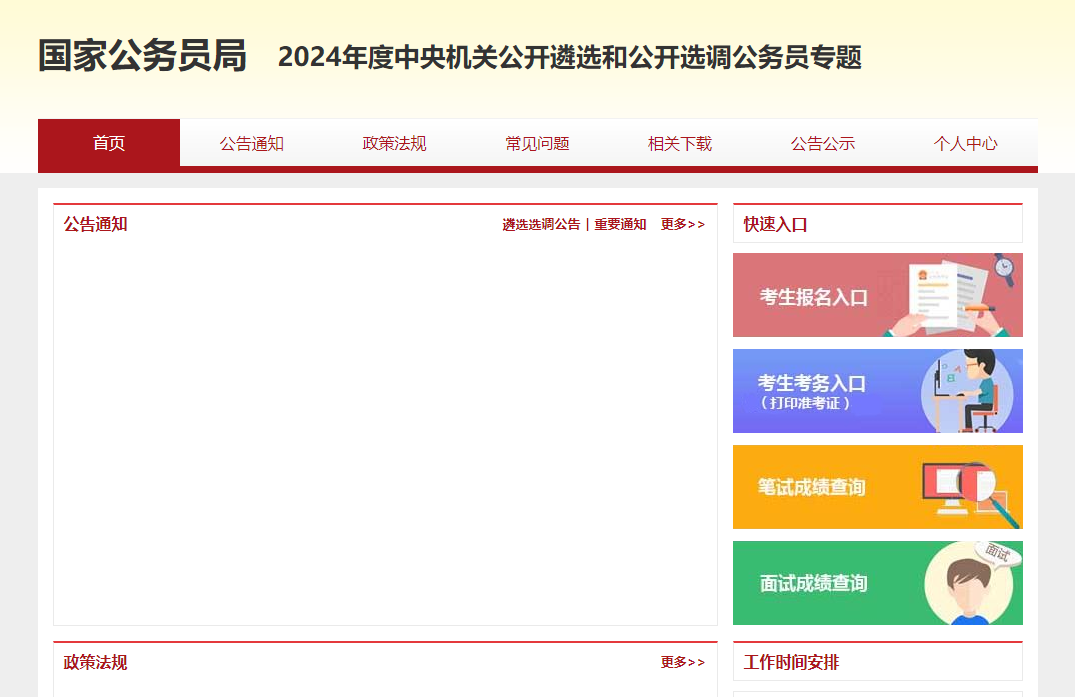Expand 更多>> in the 公告通知 panel
The width and height of the screenshot is (1075, 697).
point(682,225)
